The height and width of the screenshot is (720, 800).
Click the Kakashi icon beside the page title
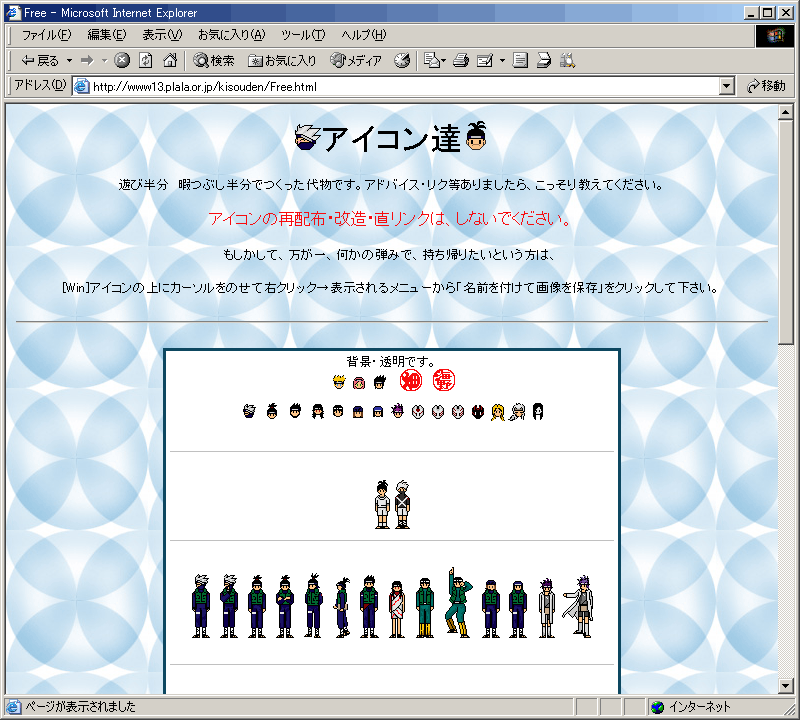[x=308, y=137]
